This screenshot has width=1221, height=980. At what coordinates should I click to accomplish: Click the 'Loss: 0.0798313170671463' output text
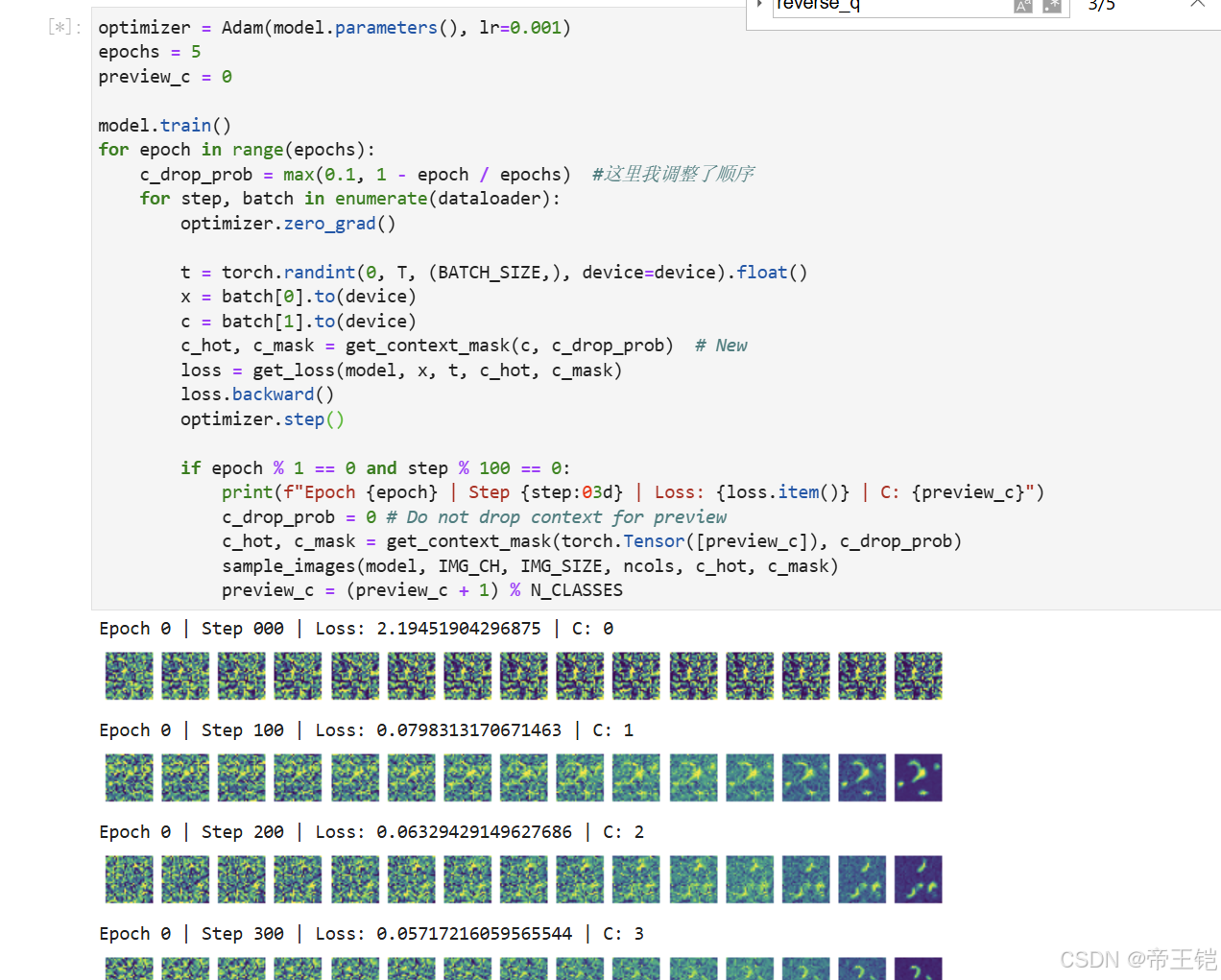[x=438, y=730]
